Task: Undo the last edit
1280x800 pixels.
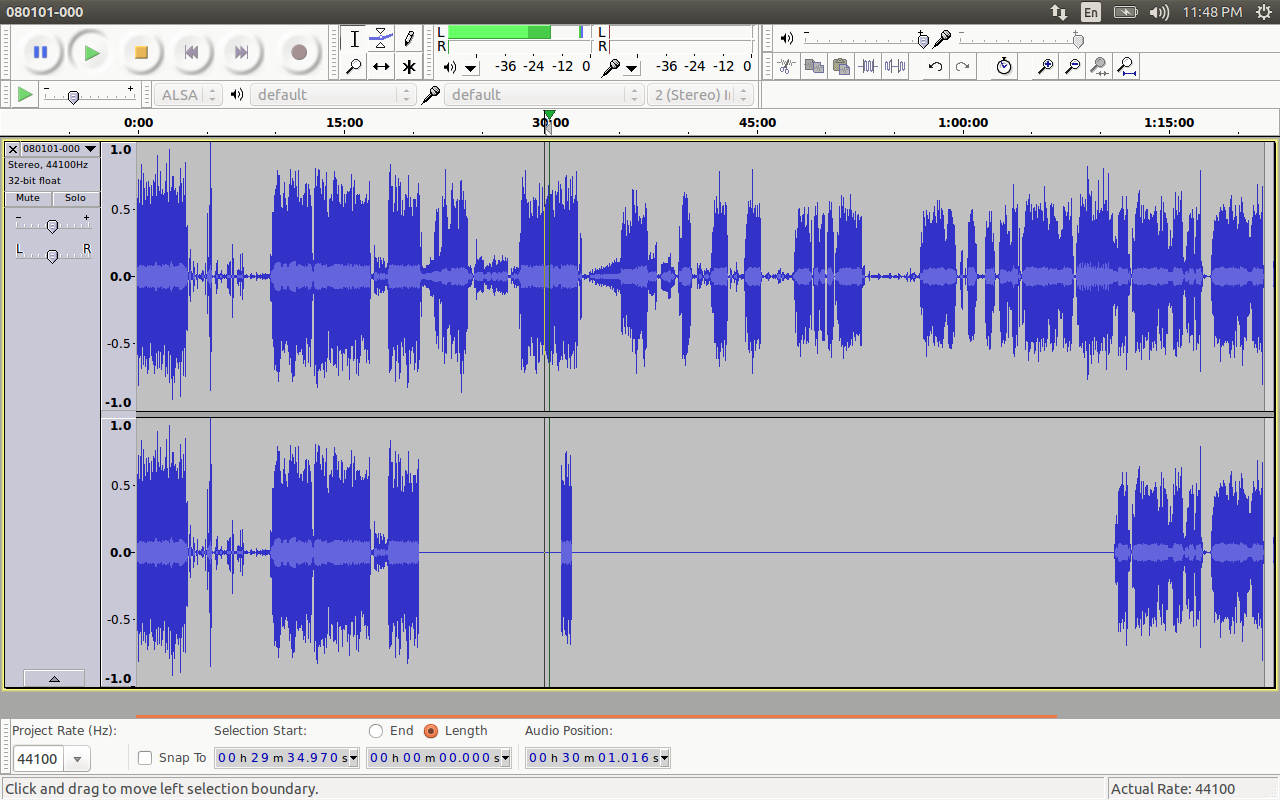Action: 935,67
